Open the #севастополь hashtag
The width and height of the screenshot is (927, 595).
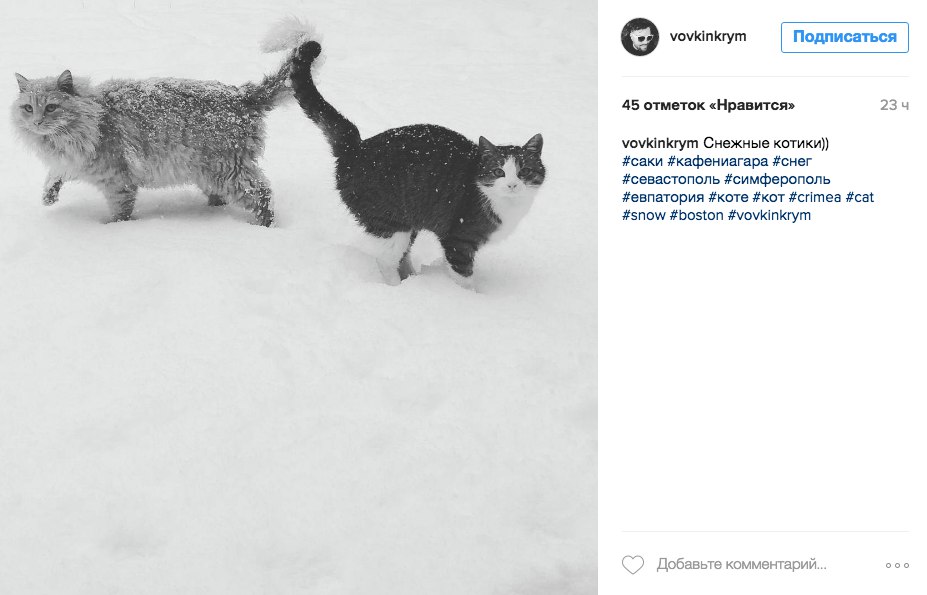670,179
